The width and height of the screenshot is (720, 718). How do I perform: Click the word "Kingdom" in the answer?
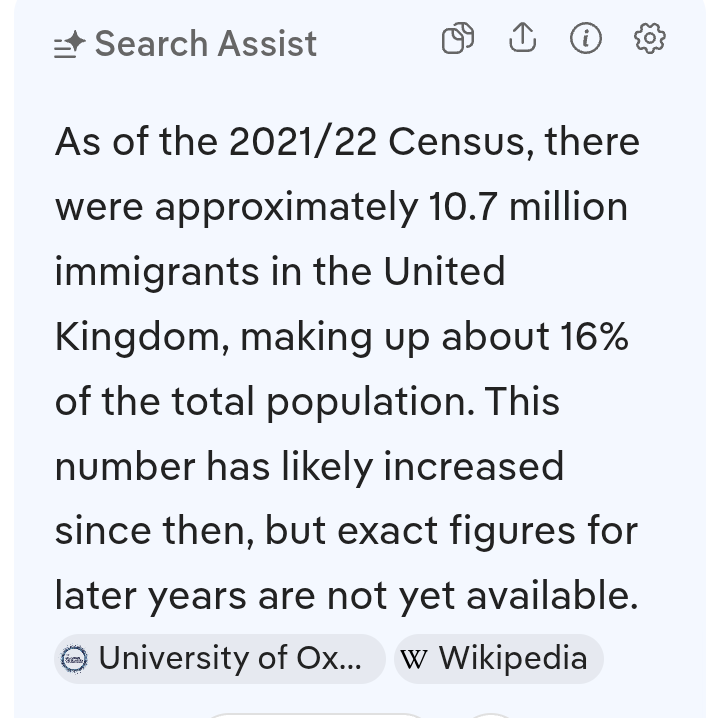(x=142, y=337)
